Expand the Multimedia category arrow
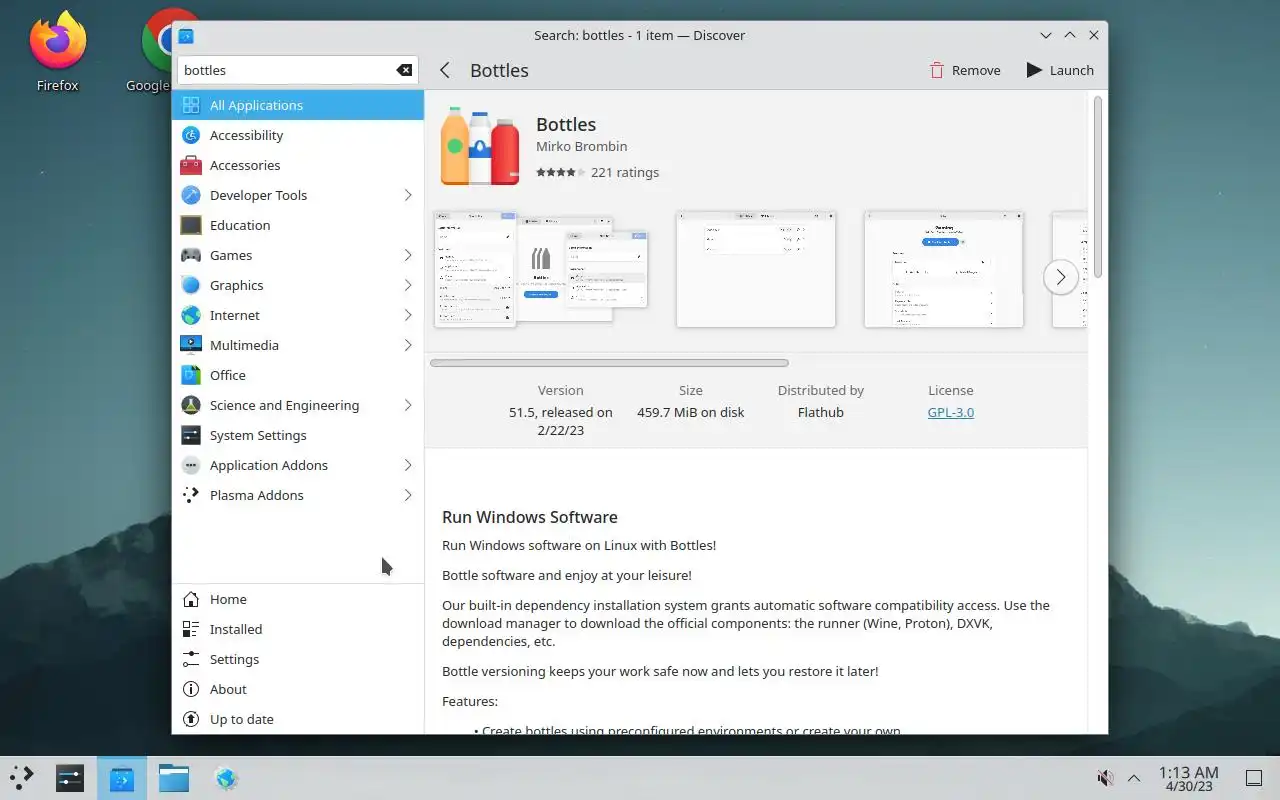 pyautogui.click(x=408, y=345)
